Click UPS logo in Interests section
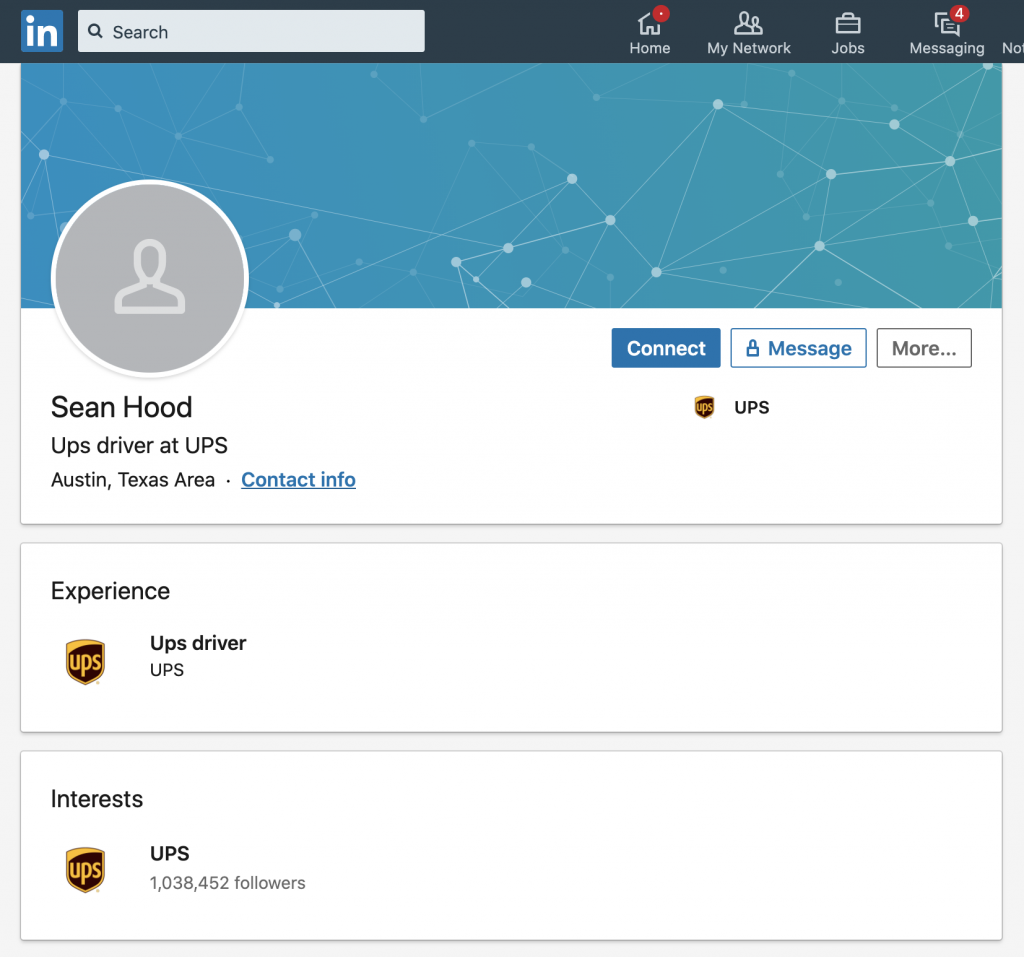 (85, 870)
